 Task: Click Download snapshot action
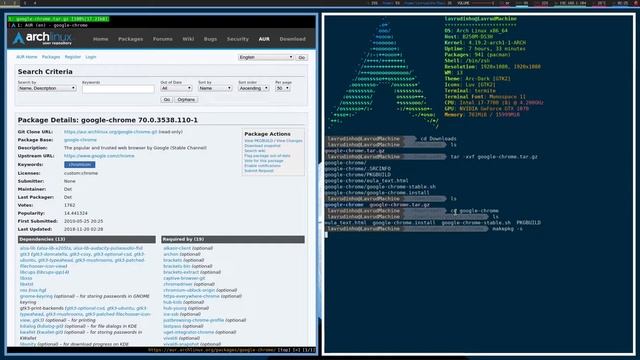[262, 146]
